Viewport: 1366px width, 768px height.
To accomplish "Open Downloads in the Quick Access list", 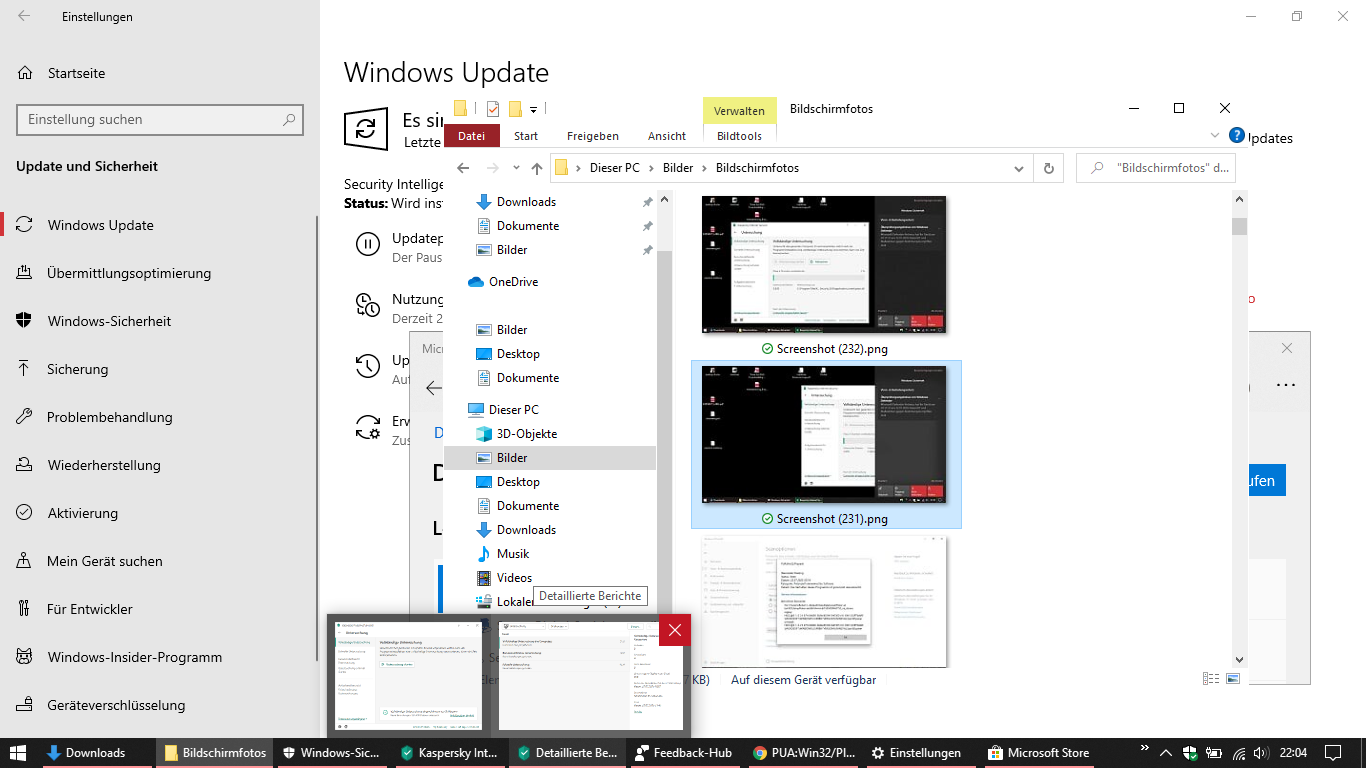I will tap(526, 202).
